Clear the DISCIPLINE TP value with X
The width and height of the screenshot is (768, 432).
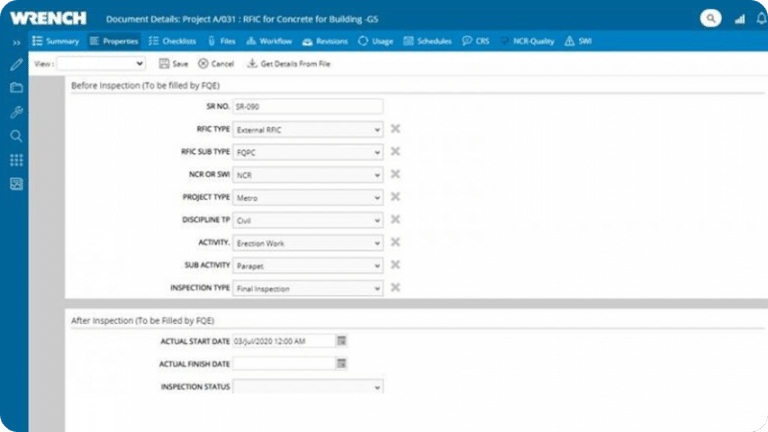coord(395,219)
